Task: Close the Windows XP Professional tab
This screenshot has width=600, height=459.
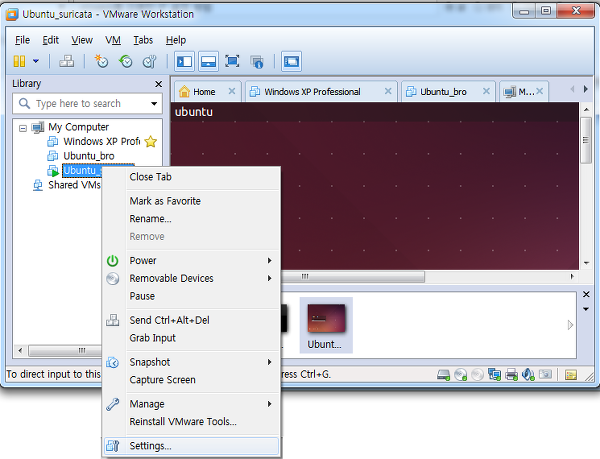Action: click(388, 91)
